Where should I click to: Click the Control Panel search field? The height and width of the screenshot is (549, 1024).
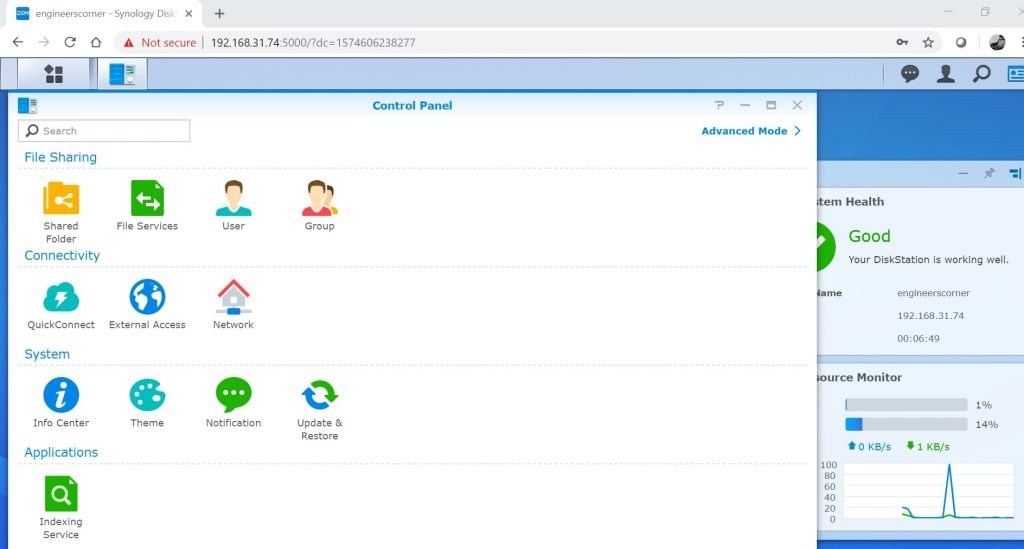(104, 131)
